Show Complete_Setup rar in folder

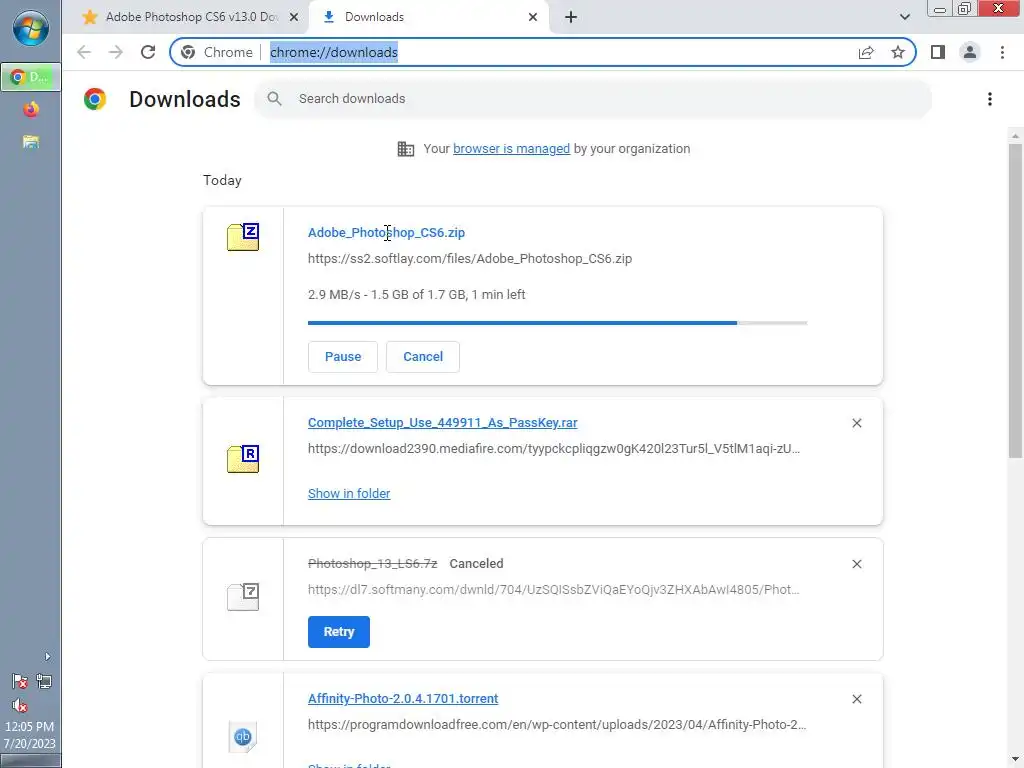pos(349,494)
